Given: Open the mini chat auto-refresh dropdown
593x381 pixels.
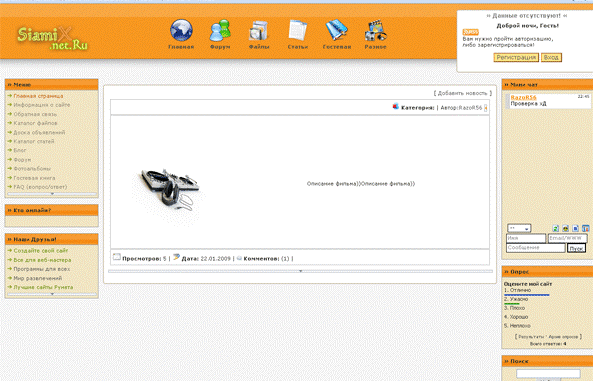Looking at the screenshot, I should tap(519, 228).
